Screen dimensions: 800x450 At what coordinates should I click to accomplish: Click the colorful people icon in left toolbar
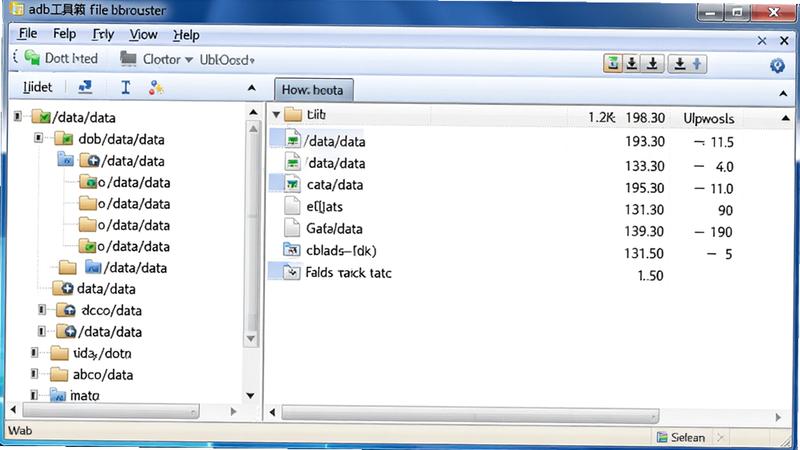[156, 88]
